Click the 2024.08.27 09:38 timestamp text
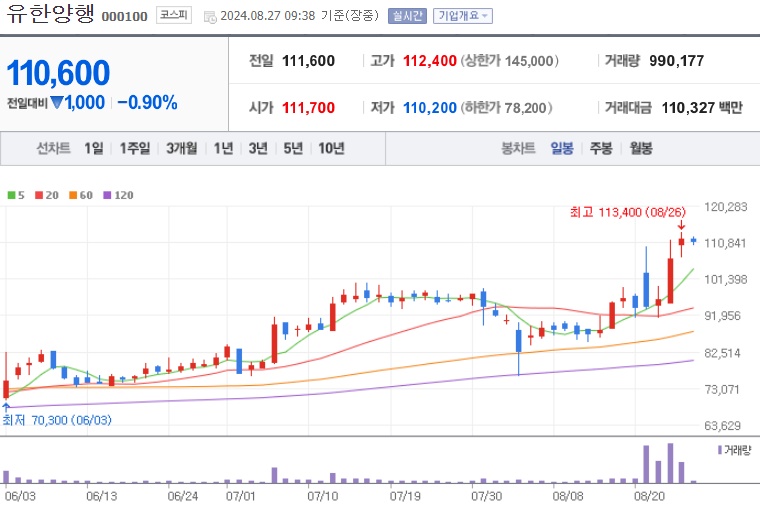 click(268, 16)
